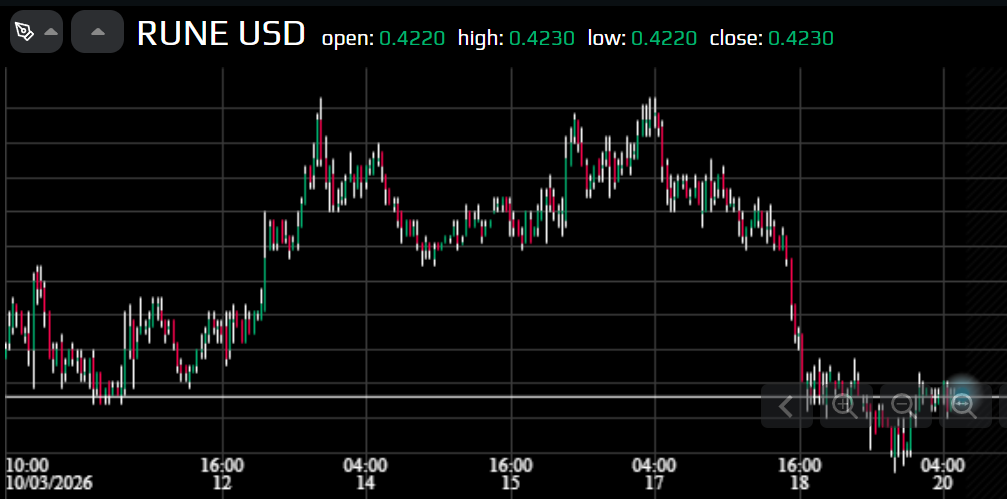Select the 04:00 14 axis label

tap(366, 474)
